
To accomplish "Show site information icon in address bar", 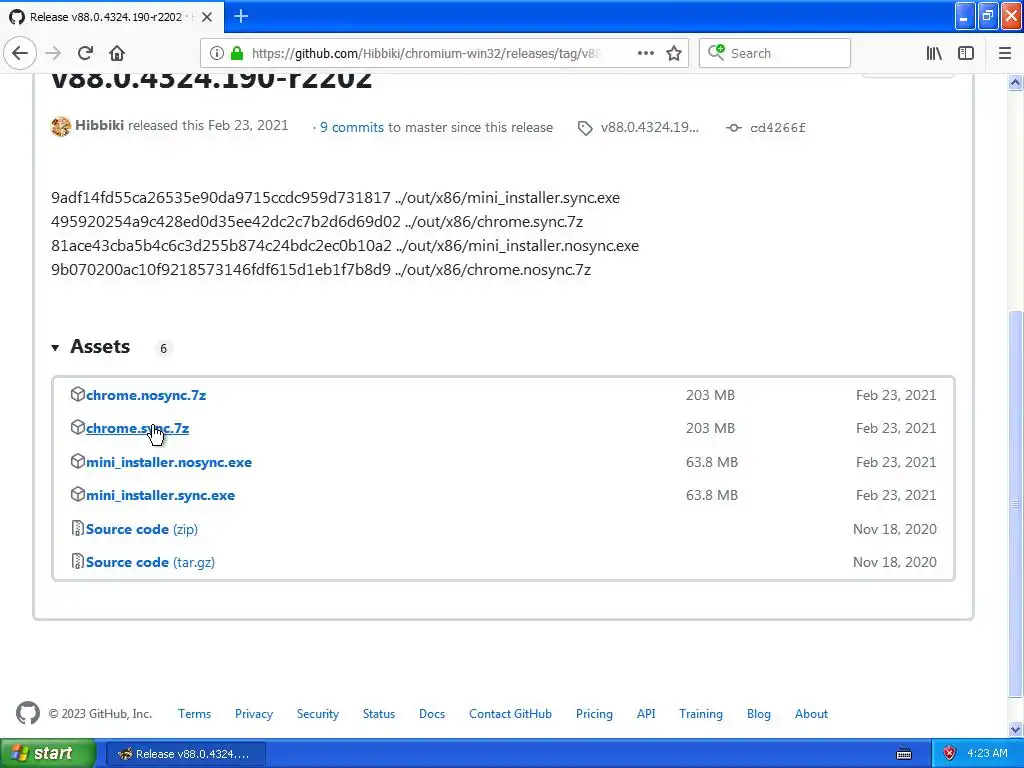I will [x=217, y=53].
